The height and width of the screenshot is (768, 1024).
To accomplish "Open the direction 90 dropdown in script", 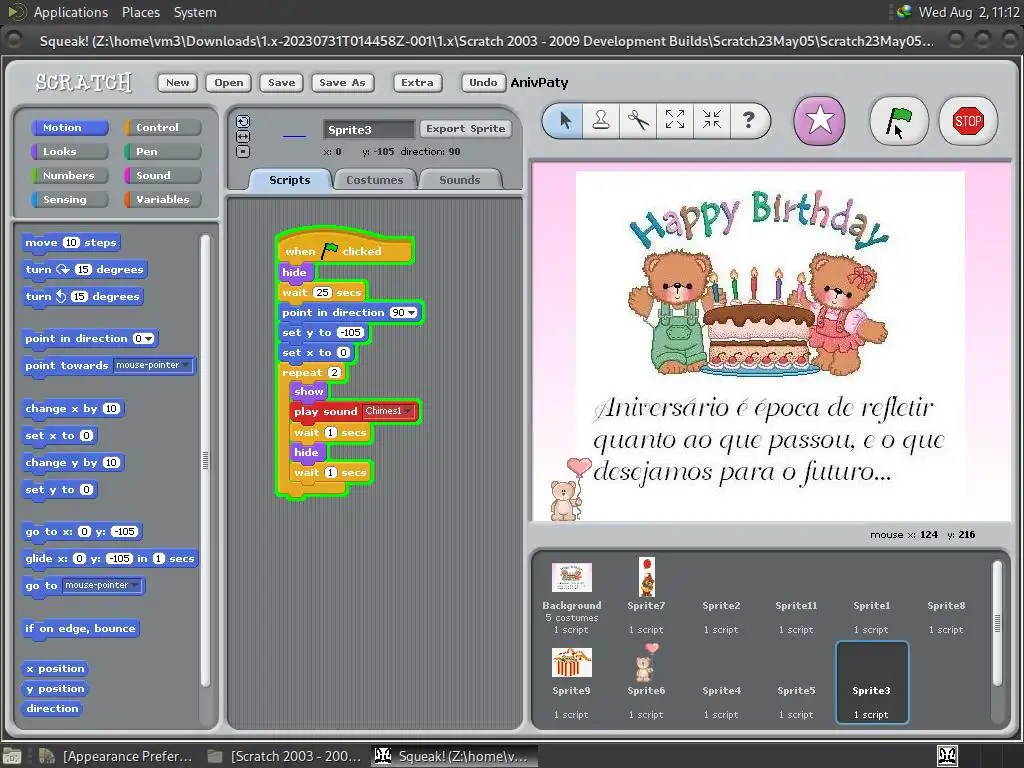I will tap(411, 313).
